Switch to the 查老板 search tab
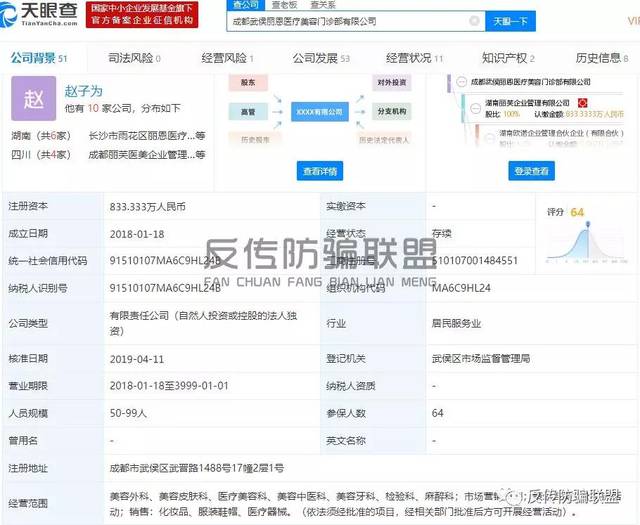This screenshot has height=525, width=640. tap(284, 5)
